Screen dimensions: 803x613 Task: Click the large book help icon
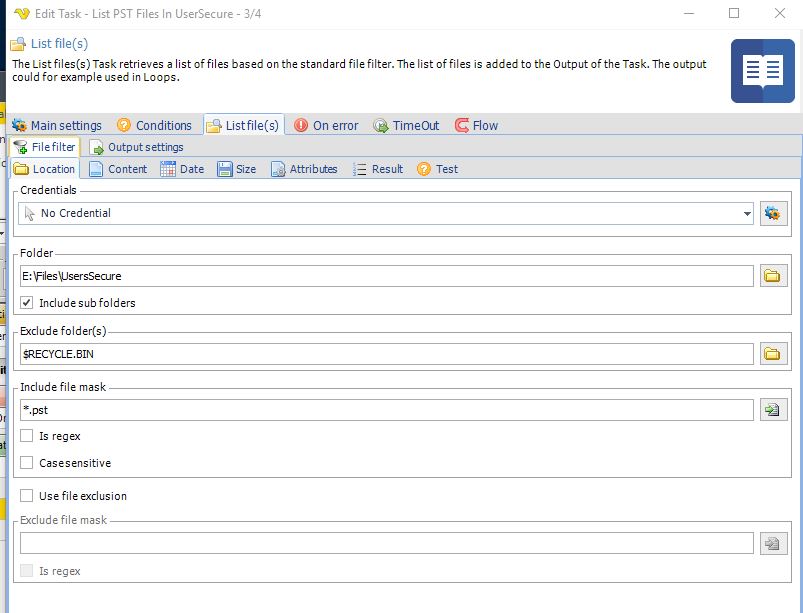(762, 72)
